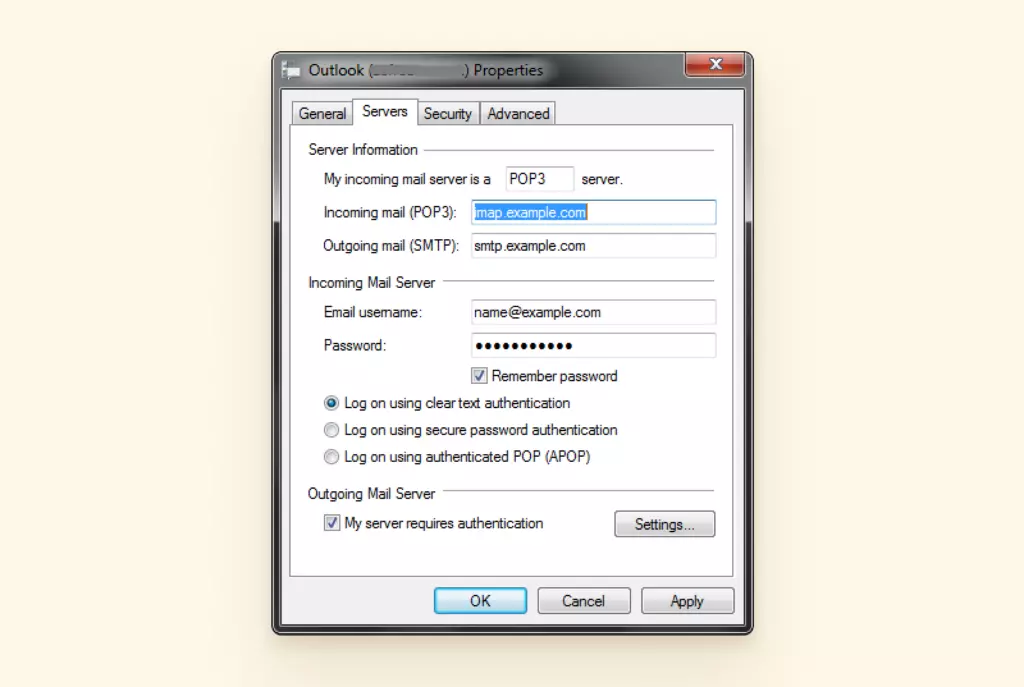Select secure password authentication radio option
Screen dimensions: 1024x687
tap(331, 430)
